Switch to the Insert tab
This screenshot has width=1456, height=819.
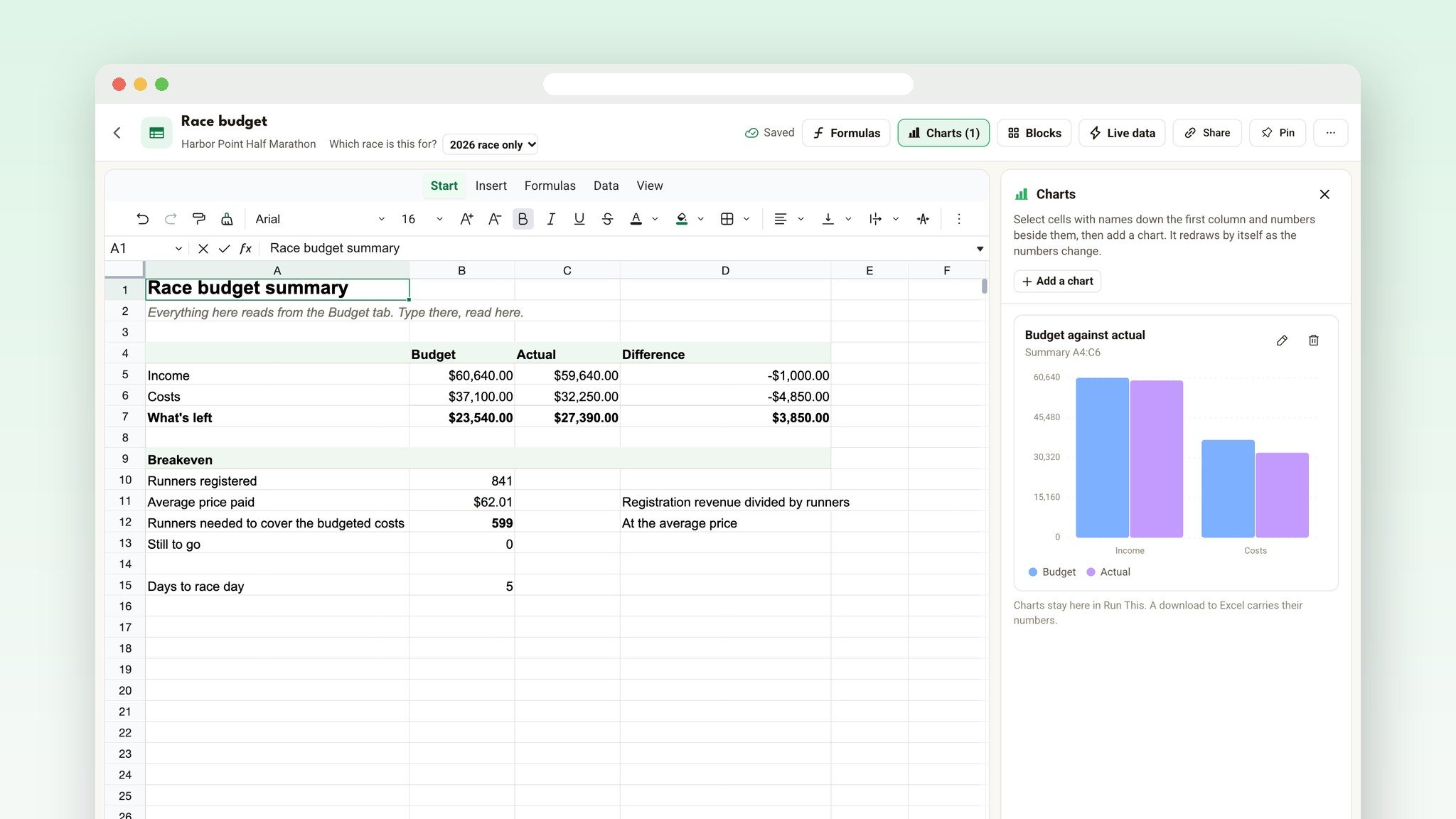491,186
